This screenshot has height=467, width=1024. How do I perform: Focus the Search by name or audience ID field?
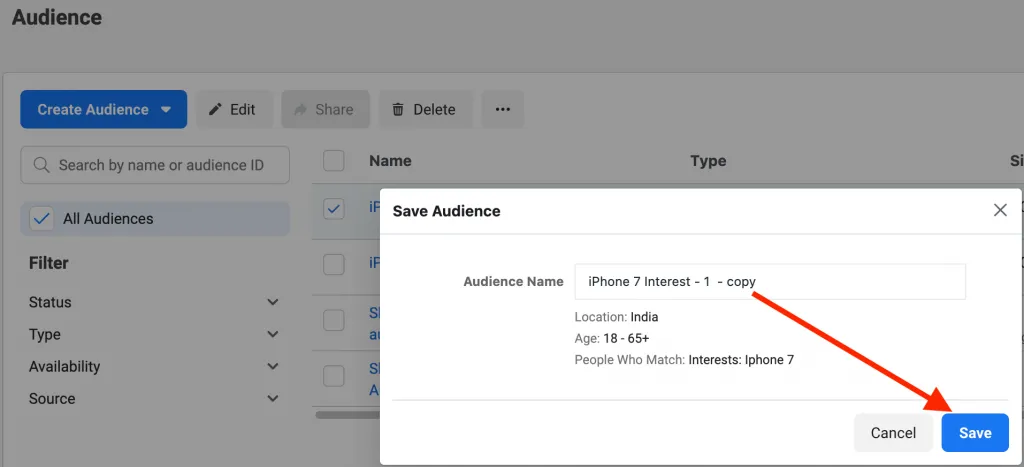[x=155, y=165]
